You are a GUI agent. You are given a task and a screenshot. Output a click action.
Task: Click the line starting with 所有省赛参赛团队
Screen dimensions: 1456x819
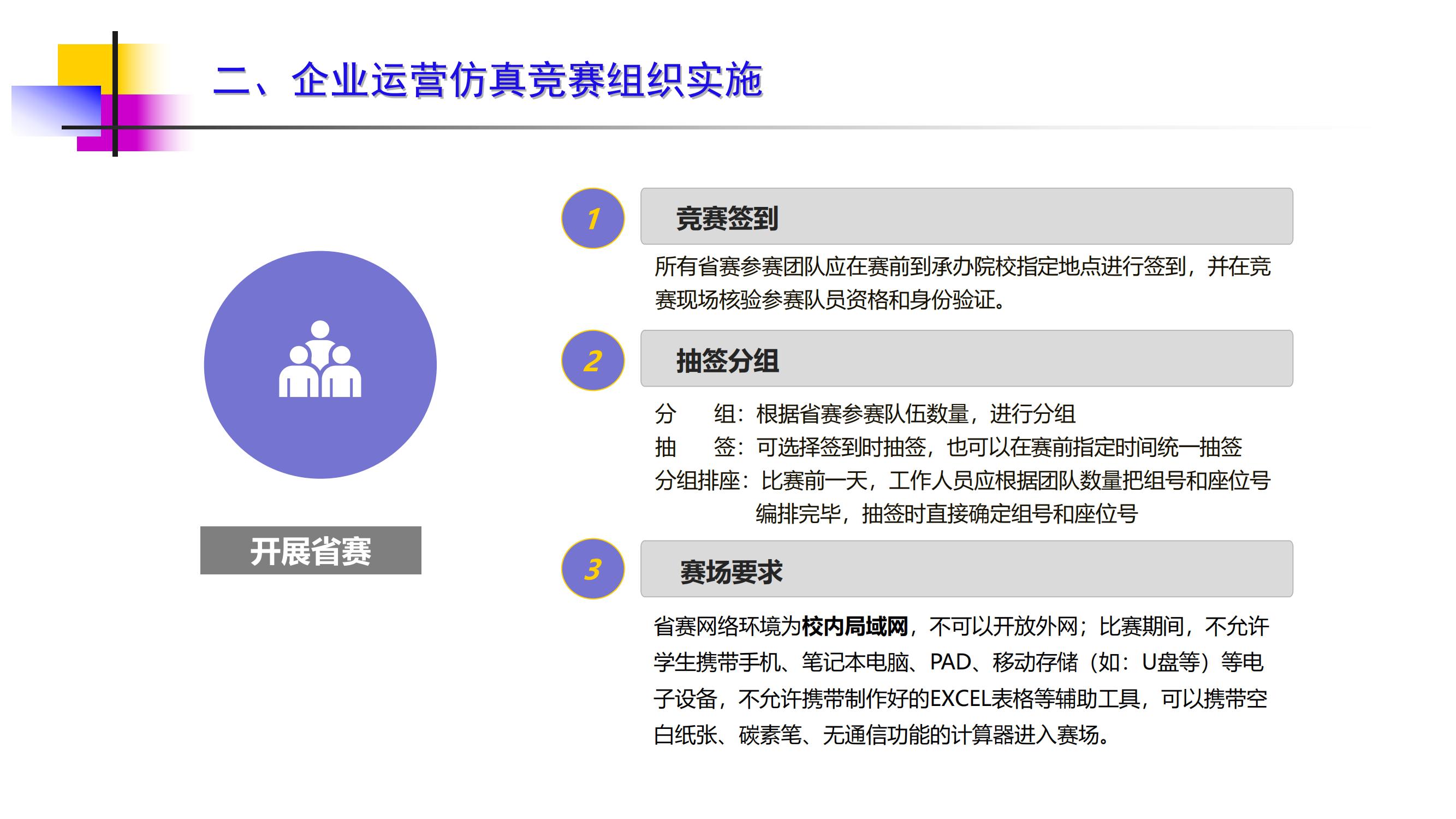(962, 266)
